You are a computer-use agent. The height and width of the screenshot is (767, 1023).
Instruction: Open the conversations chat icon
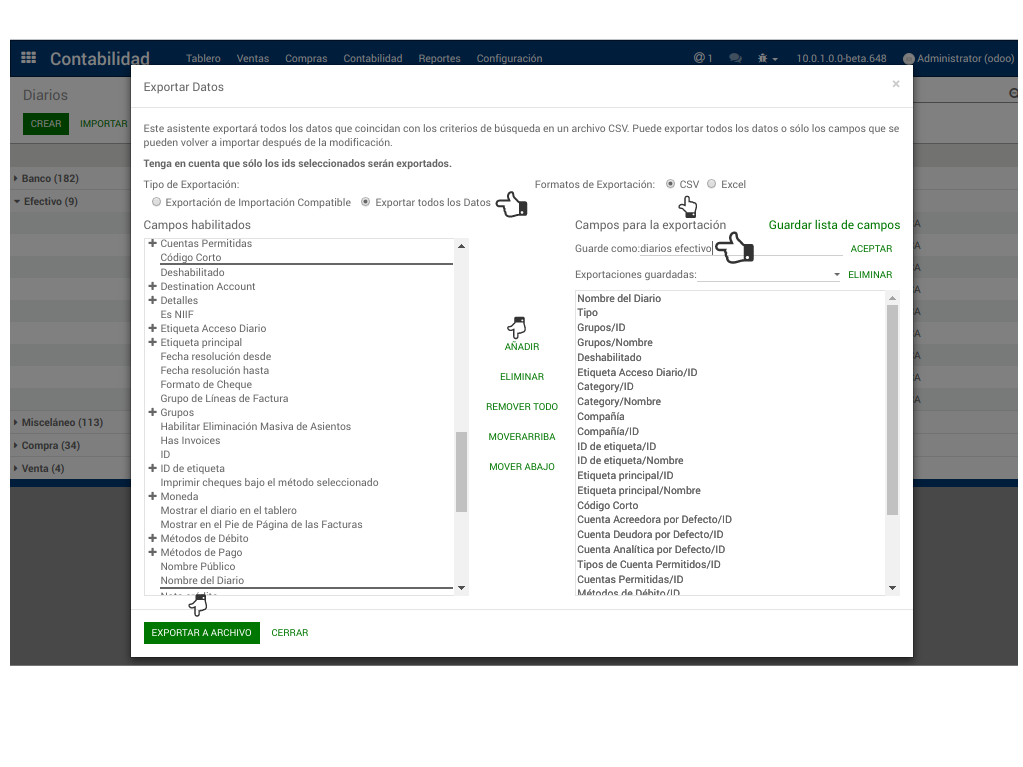pos(735,59)
